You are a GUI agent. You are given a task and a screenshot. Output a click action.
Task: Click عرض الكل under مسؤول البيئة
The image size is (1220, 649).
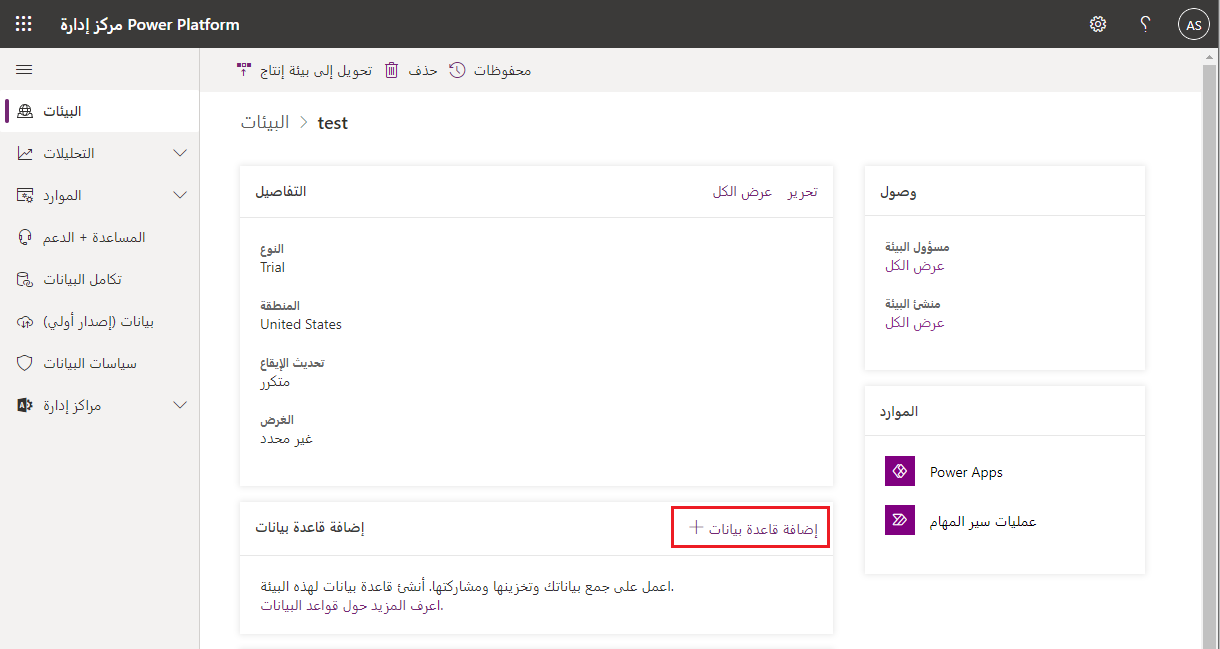(915, 266)
